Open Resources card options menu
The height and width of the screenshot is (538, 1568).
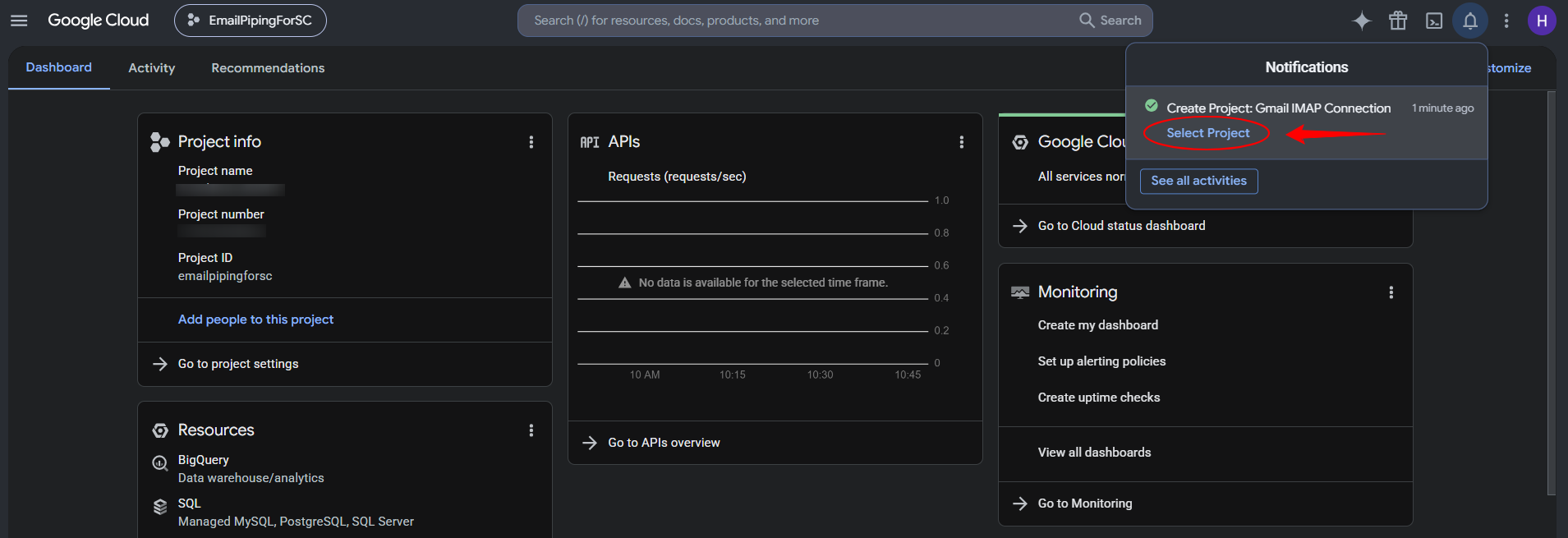[x=531, y=430]
